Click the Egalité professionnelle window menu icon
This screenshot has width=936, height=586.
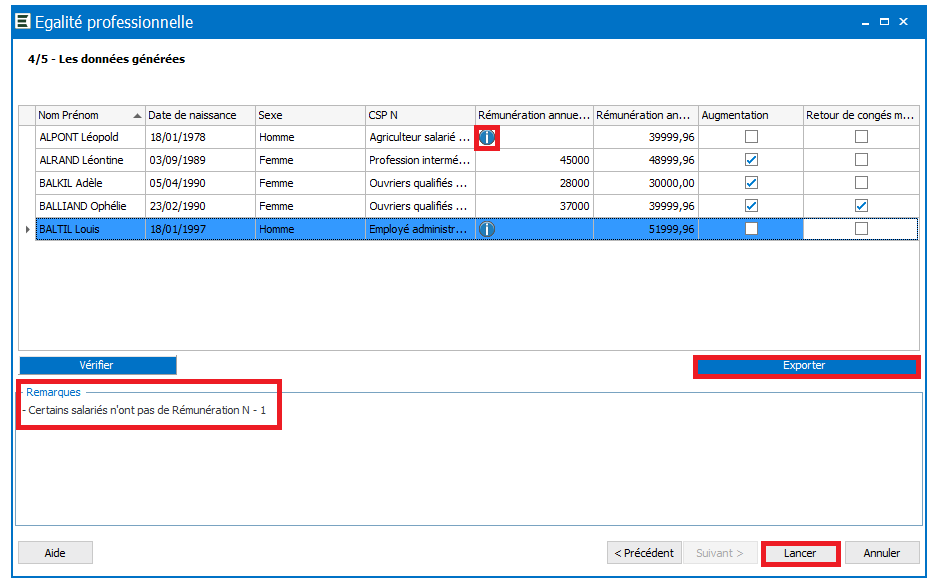tap(23, 21)
